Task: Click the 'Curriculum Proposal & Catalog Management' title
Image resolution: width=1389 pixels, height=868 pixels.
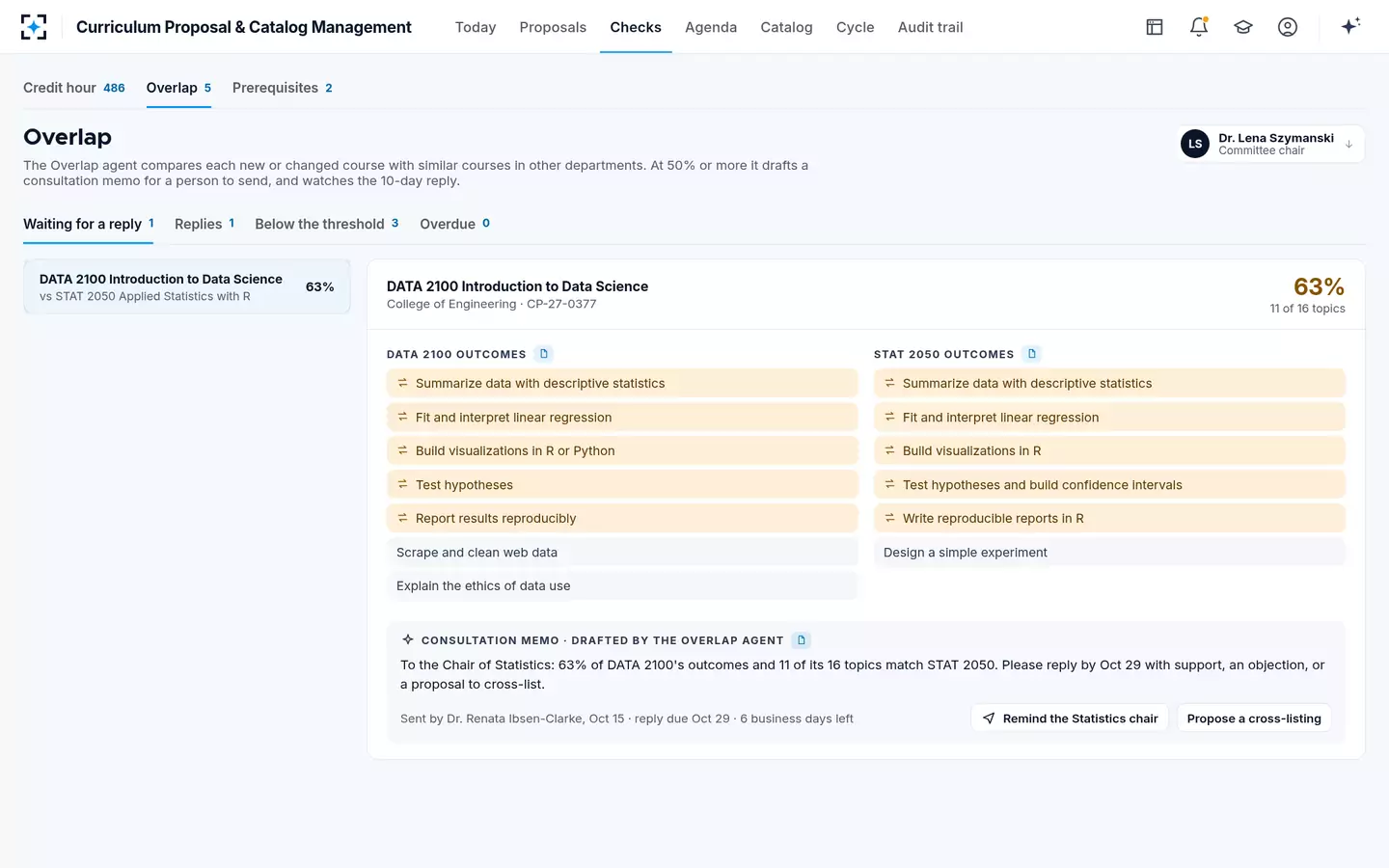Action: coord(244,27)
